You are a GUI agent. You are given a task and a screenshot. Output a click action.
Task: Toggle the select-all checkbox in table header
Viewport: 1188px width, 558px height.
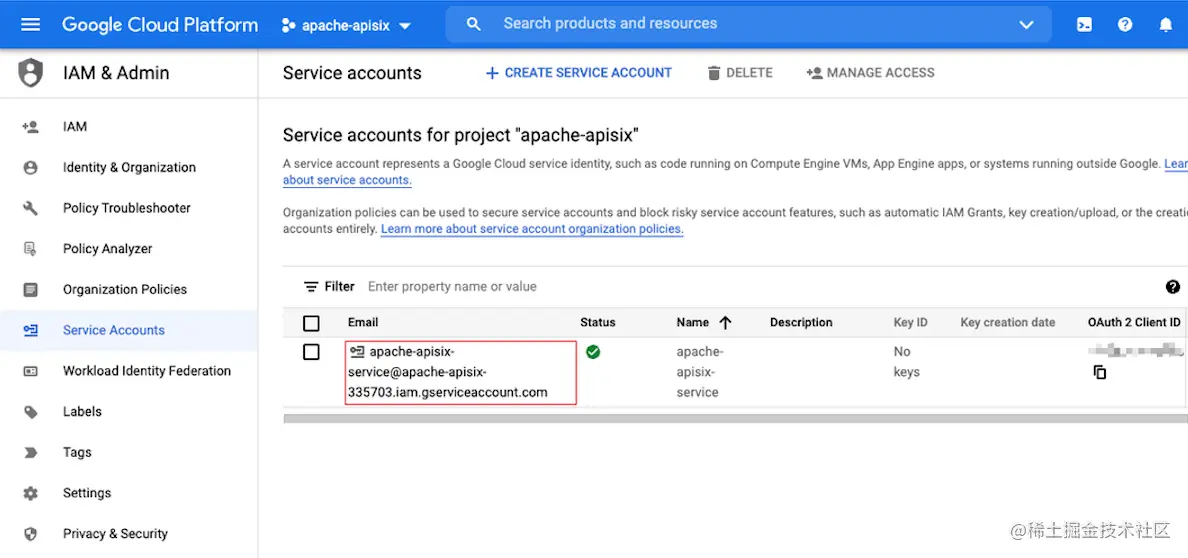(311, 323)
